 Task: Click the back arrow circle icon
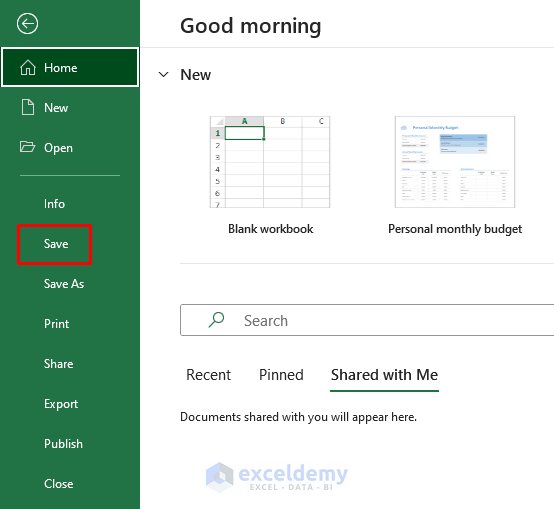[27, 24]
